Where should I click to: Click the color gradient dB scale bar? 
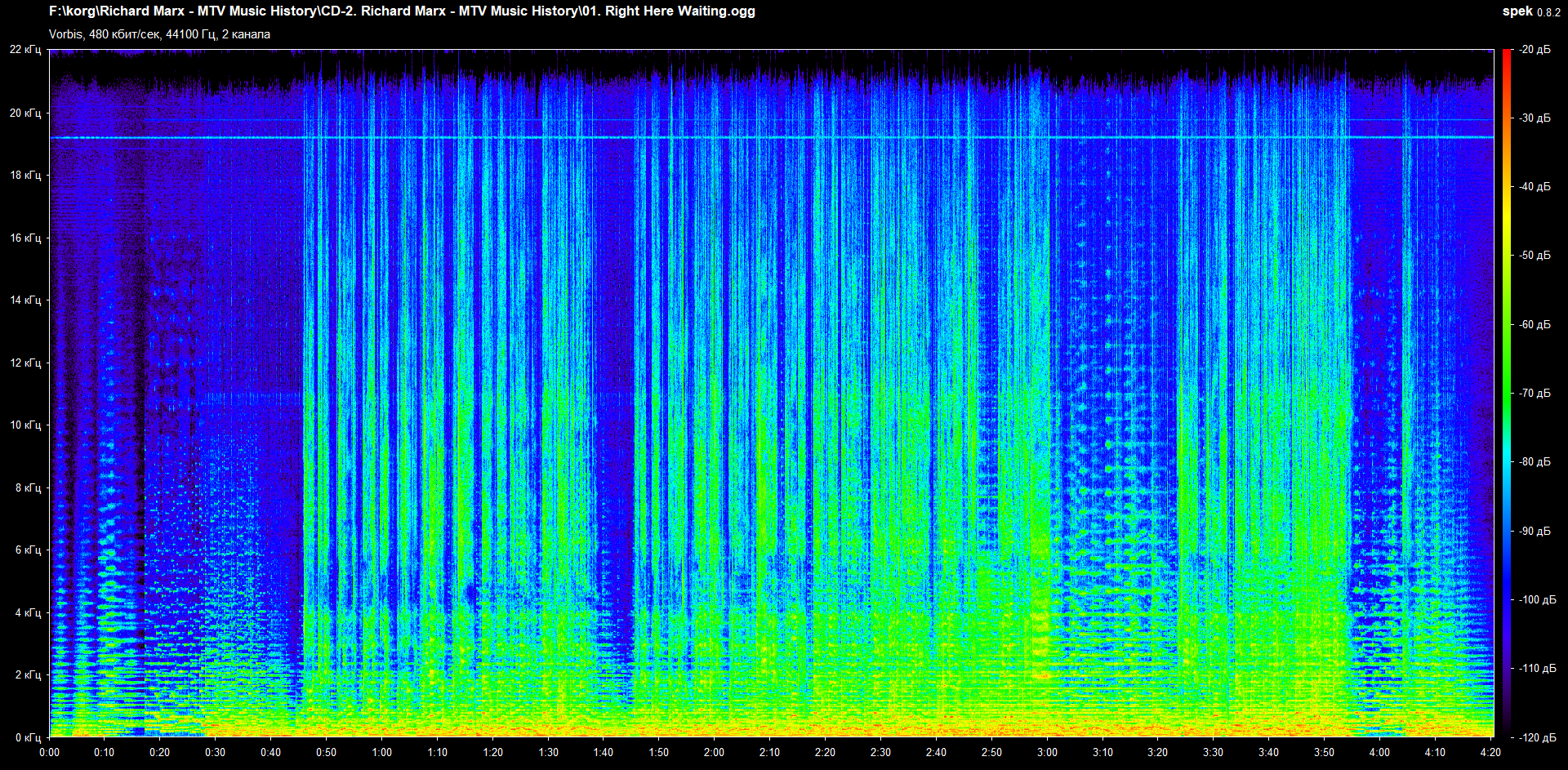click(1506, 392)
